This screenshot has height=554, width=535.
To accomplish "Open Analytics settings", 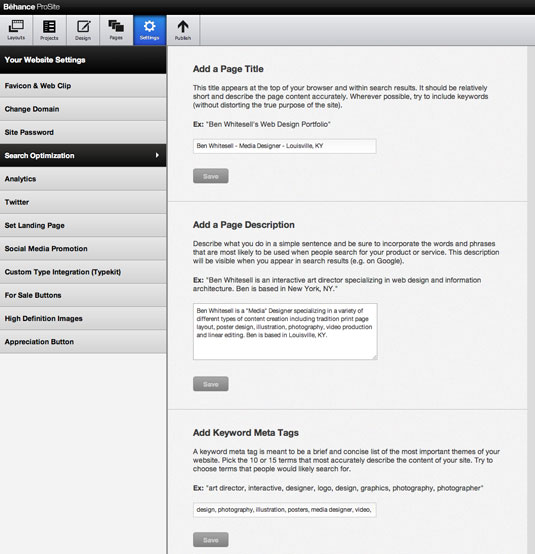I will point(83,179).
